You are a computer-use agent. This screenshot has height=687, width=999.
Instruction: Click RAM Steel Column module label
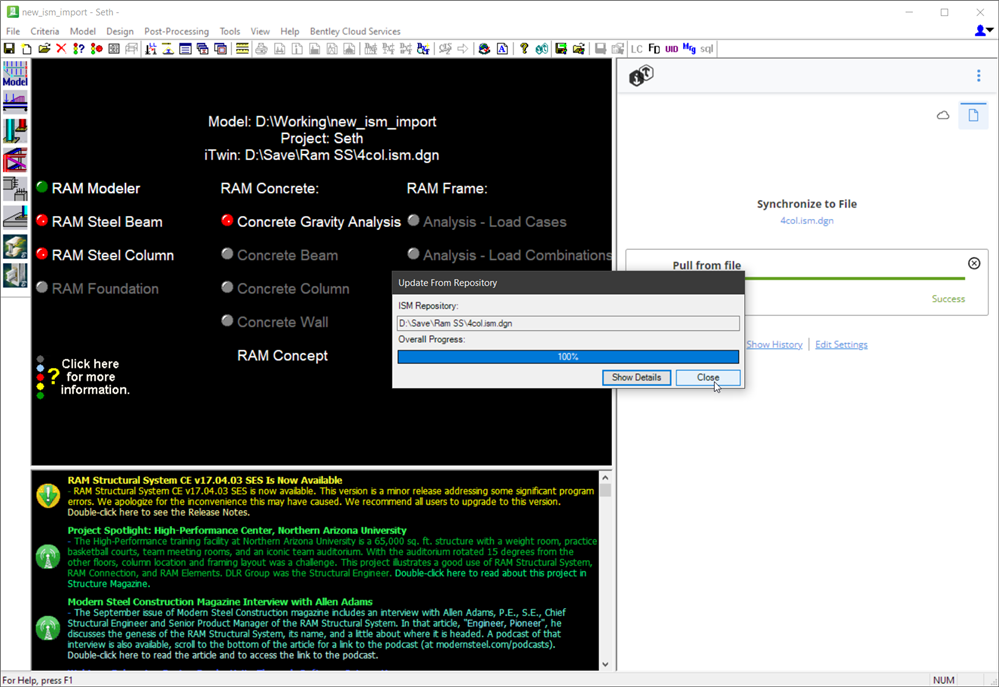click(x=113, y=255)
